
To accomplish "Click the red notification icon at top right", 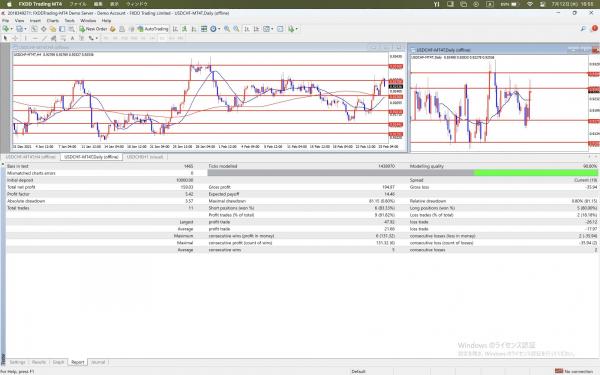I will 595,28.
